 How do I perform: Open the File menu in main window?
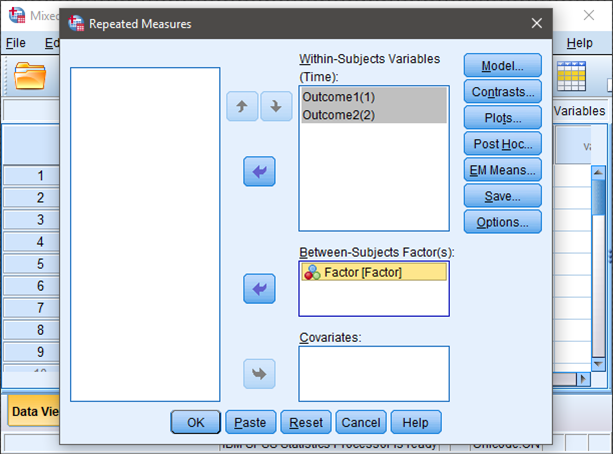(x=16, y=43)
